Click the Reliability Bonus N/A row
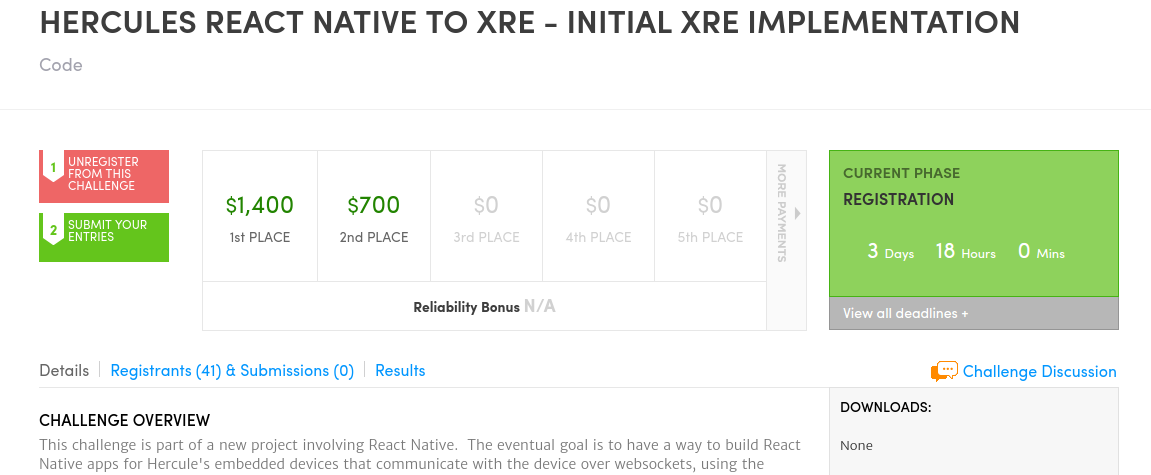This screenshot has width=1151, height=475. (484, 306)
